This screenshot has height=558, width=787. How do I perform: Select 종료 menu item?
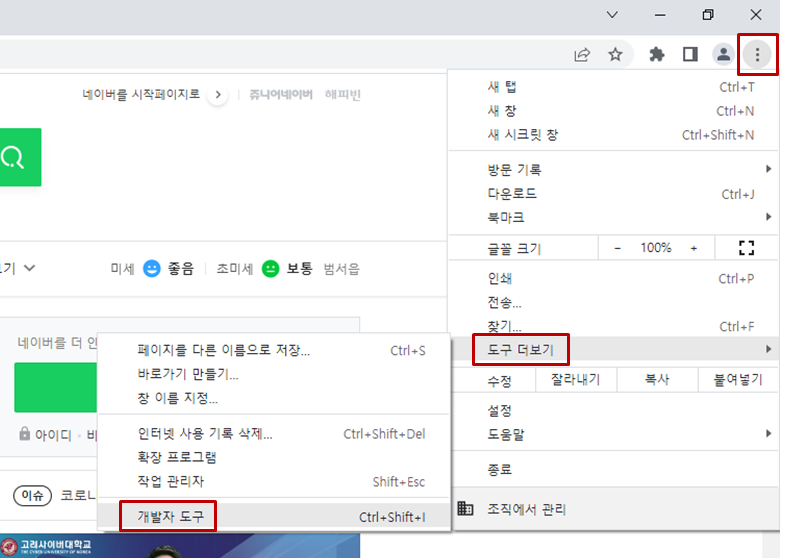click(614, 470)
